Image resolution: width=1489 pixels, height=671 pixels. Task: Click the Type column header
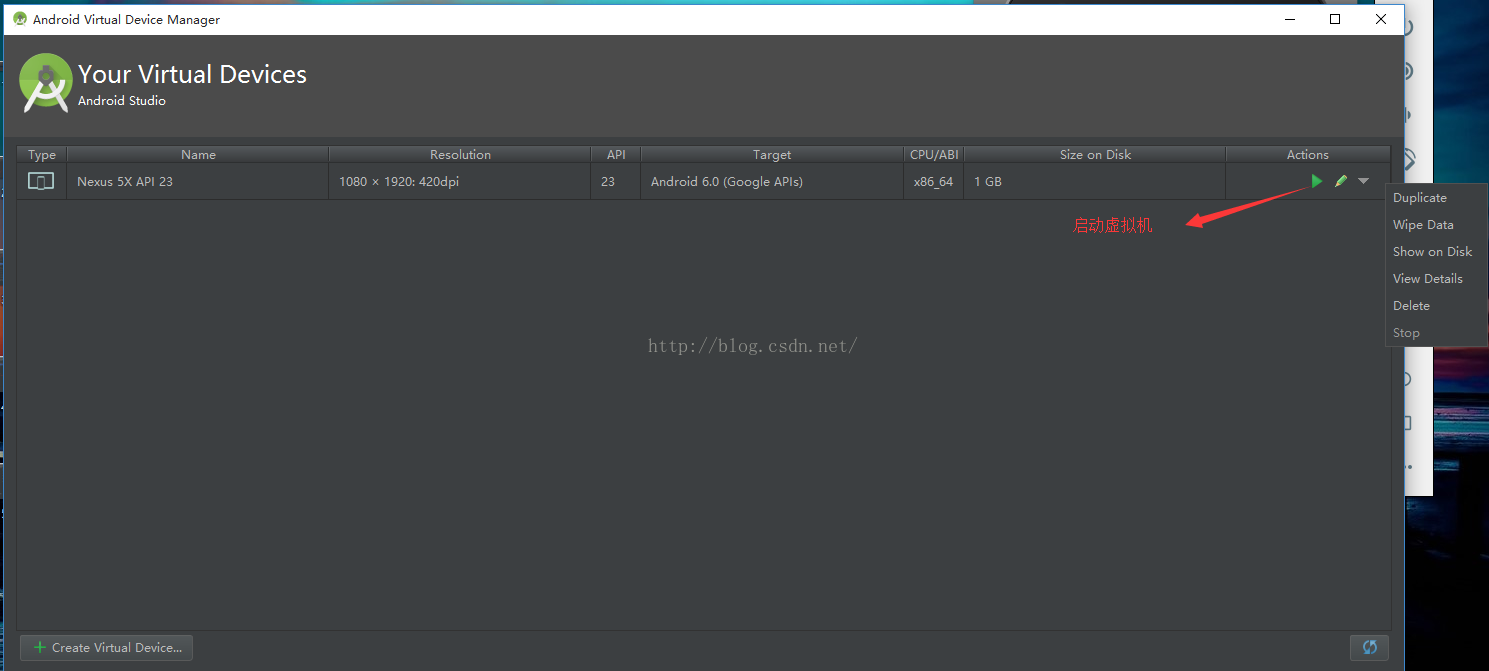coord(42,154)
